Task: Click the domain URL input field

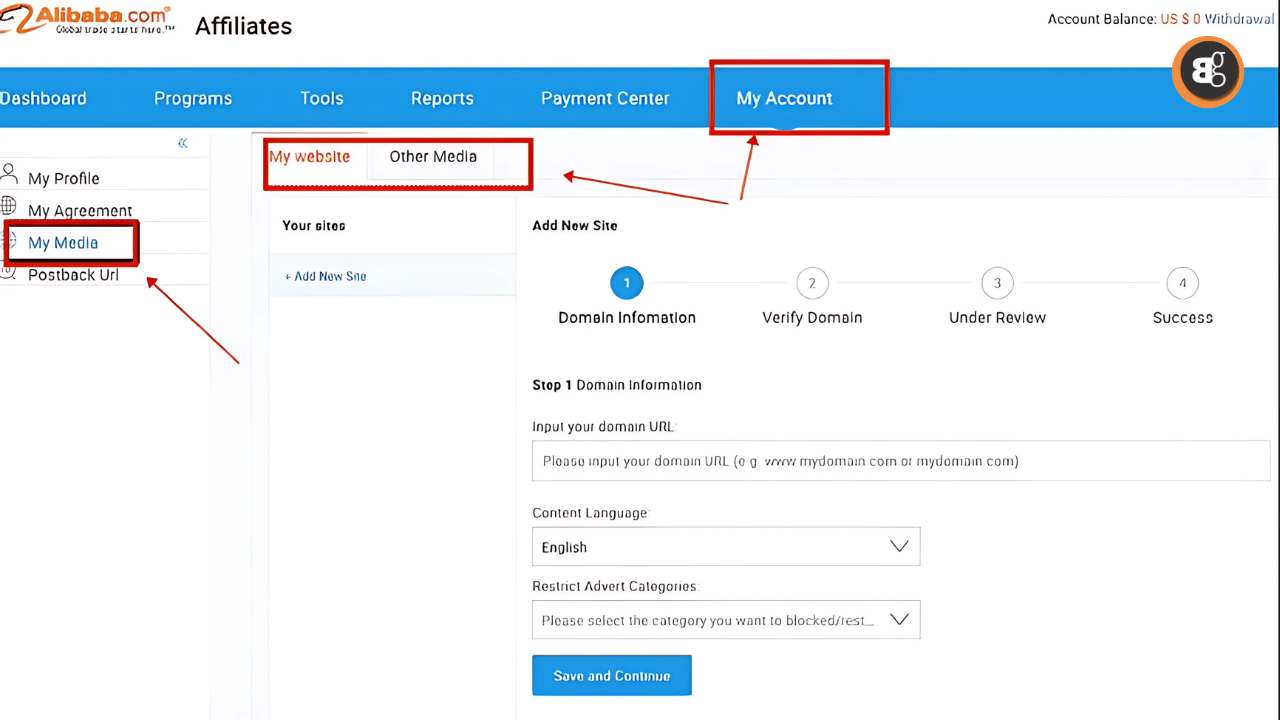Action: pyautogui.click(x=900, y=461)
